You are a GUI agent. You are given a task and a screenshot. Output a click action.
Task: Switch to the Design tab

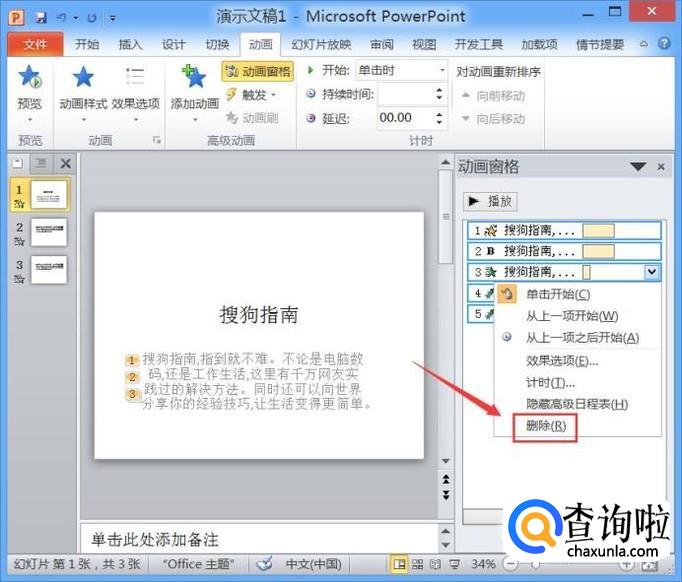click(x=173, y=44)
